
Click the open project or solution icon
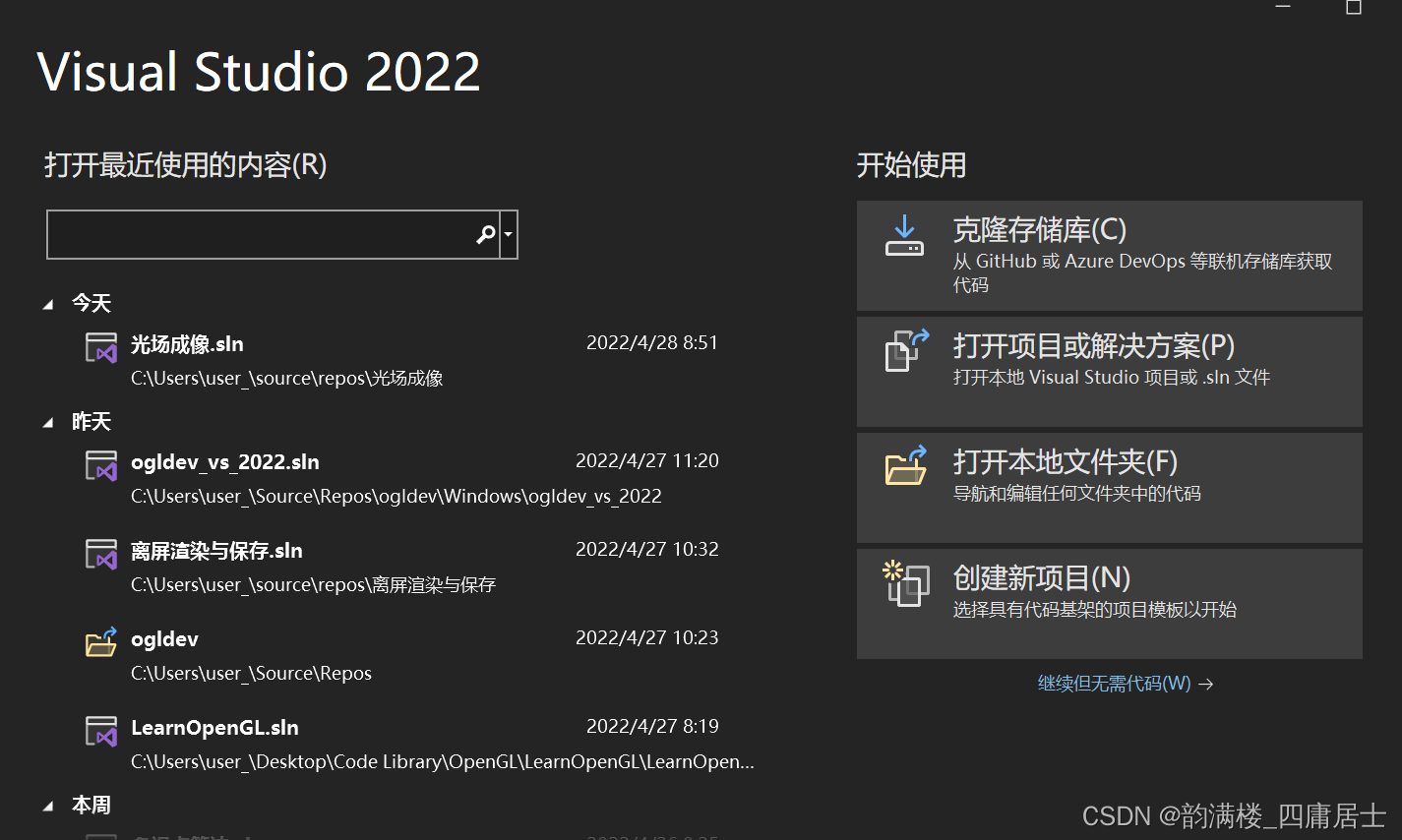[906, 350]
